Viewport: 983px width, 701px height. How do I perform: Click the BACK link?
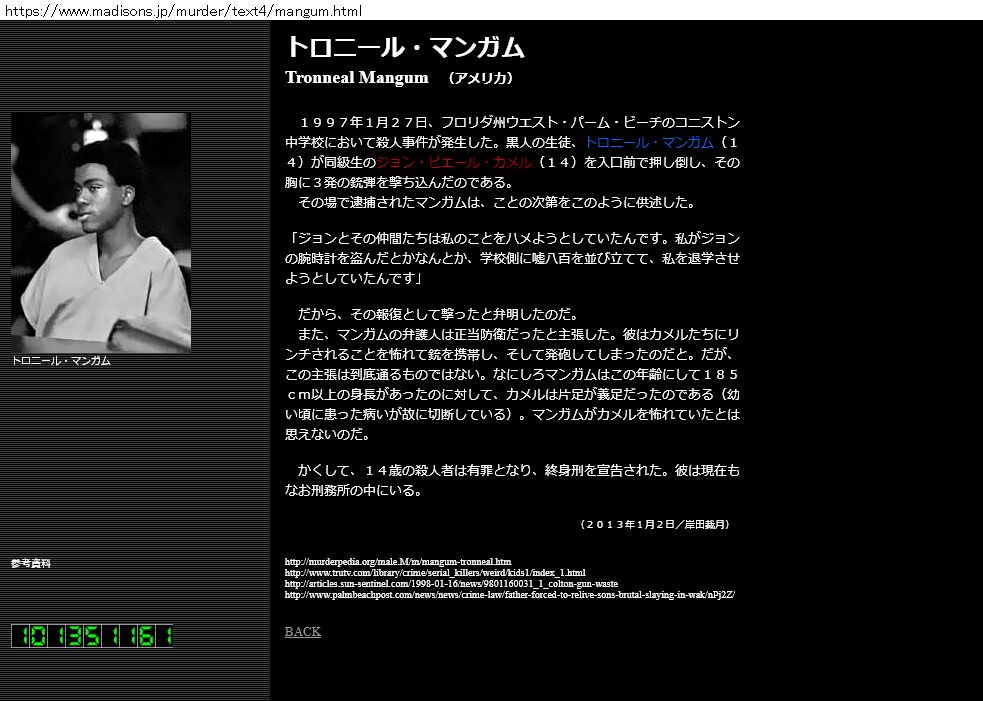pyautogui.click(x=302, y=631)
